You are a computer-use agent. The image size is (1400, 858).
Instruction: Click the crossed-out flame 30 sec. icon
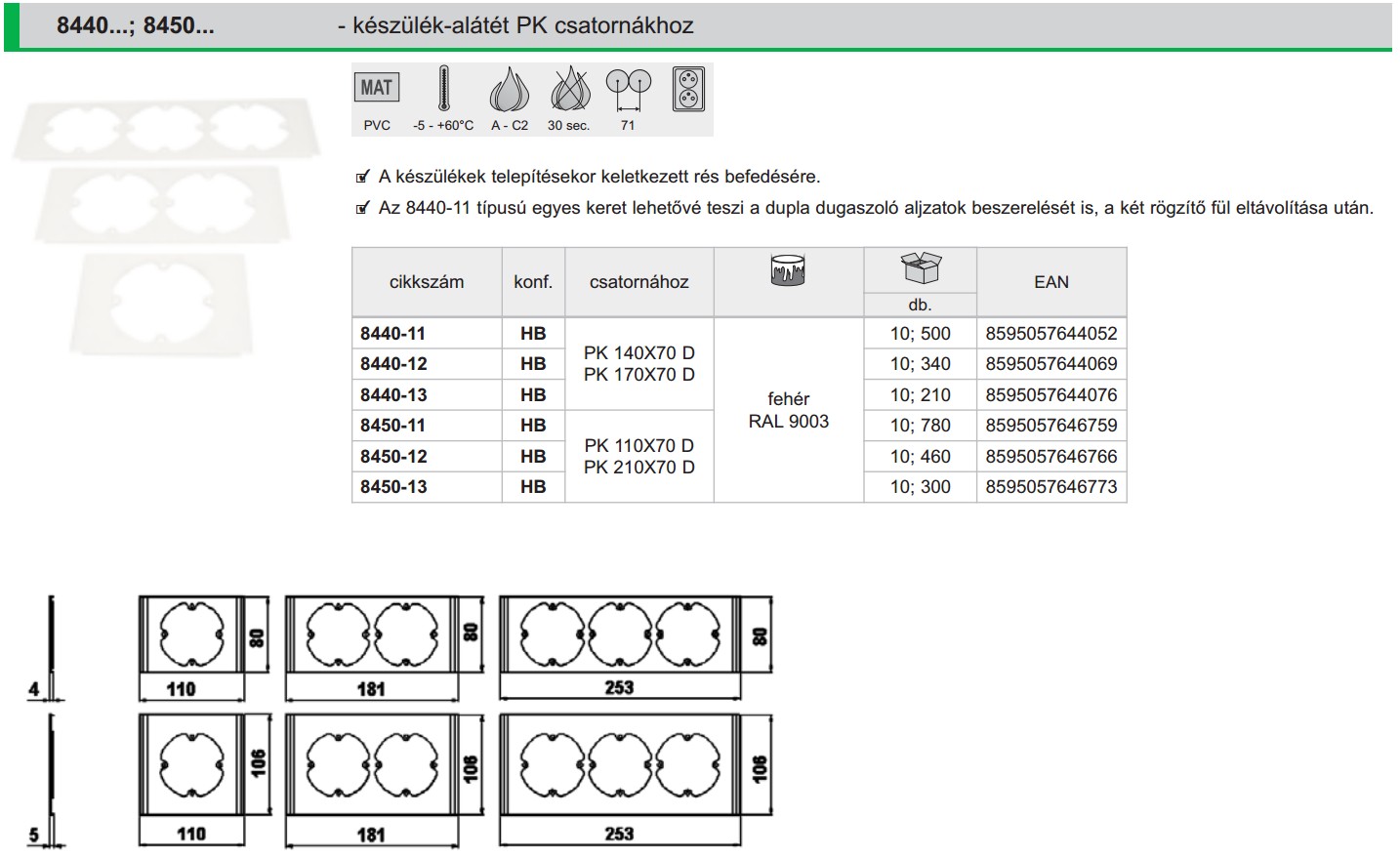[569, 90]
